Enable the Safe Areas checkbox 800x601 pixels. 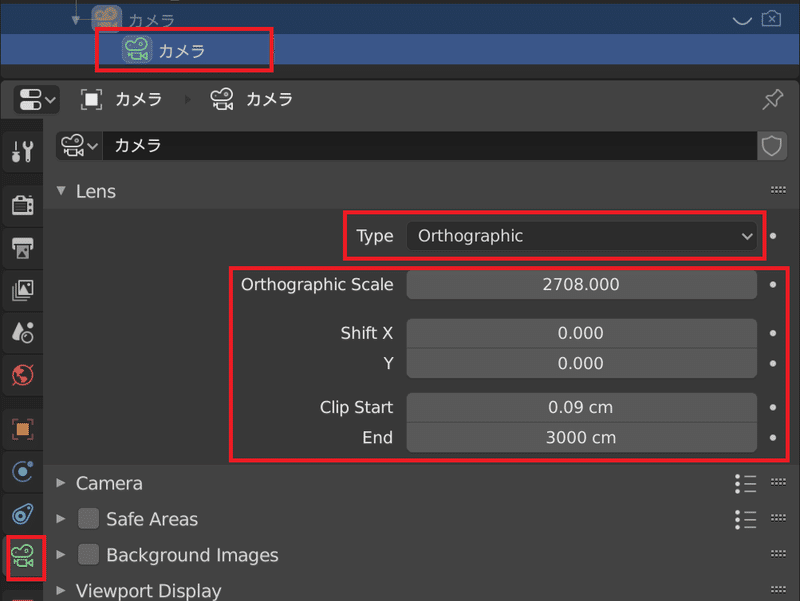tap(88, 519)
